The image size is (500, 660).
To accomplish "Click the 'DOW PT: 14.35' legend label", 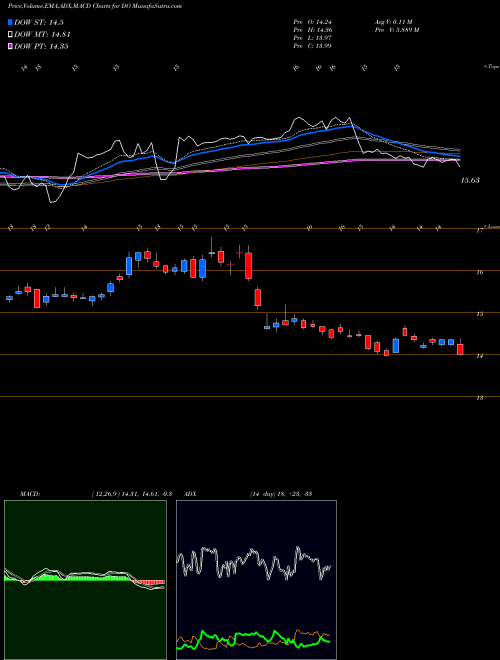I will click(41, 46).
